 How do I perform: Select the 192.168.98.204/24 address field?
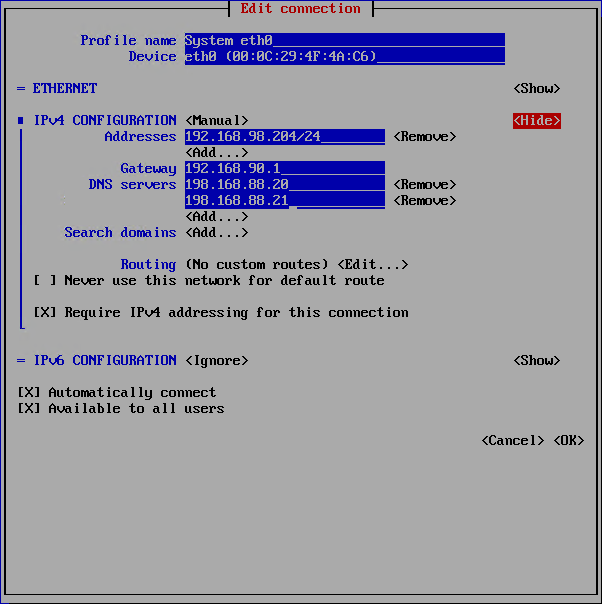pyautogui.click(x=284, y=137)
